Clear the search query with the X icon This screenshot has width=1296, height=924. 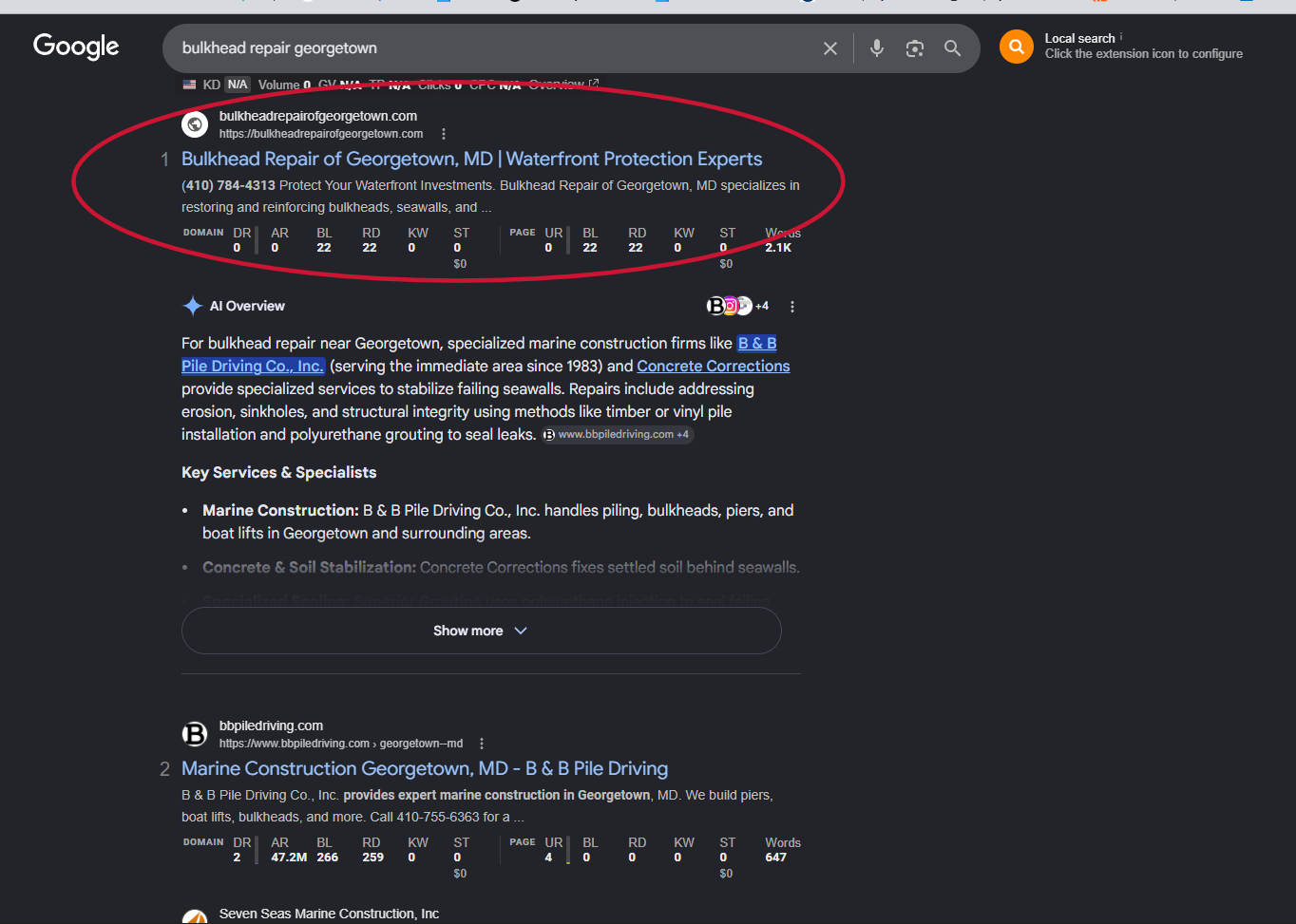pyautogui.click(x=830, y=48)
